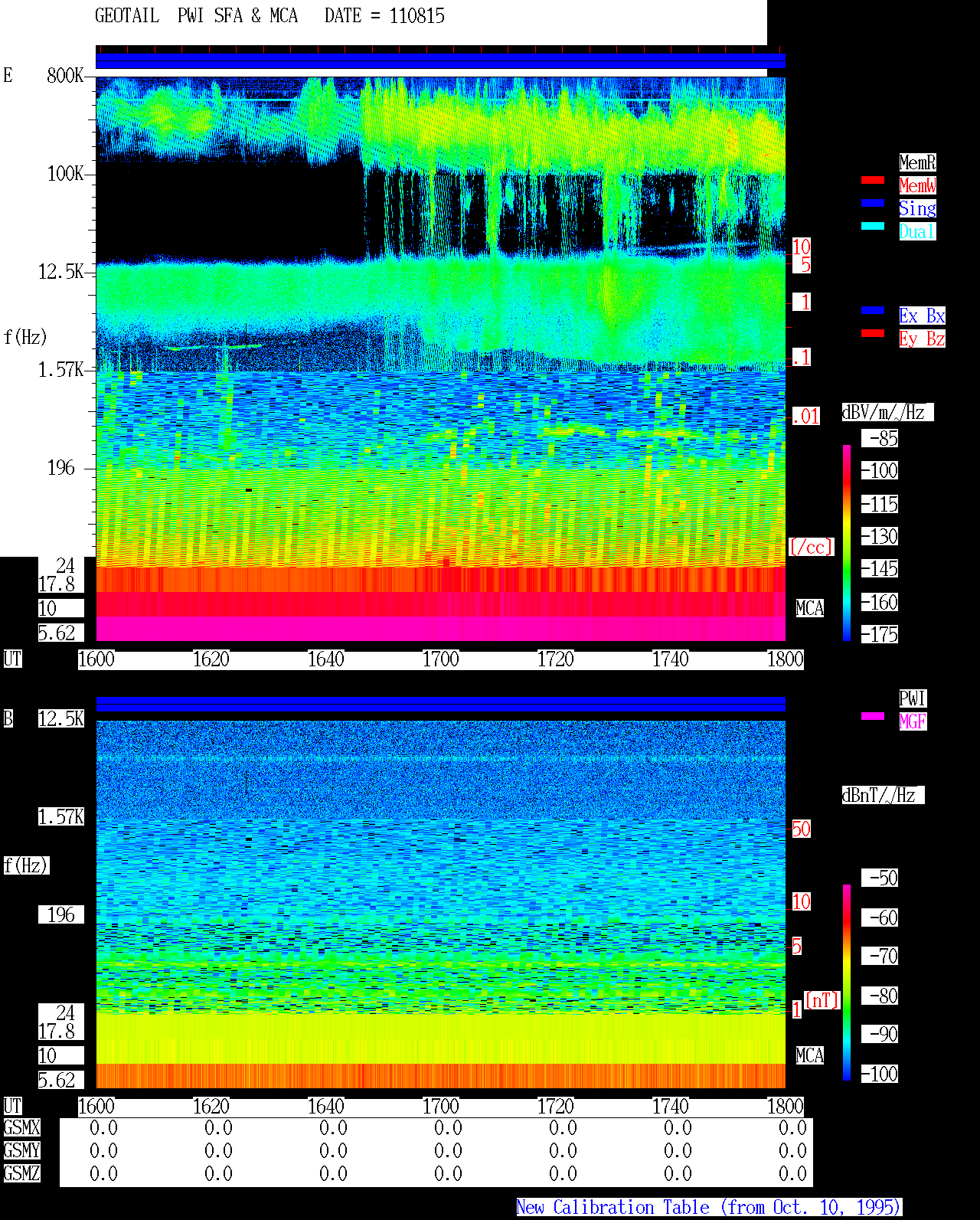The width and height of the screenshot is (980, 1220).
Task: Click the GEOTAIL PWI SFA & MCA title
Action: pyautogui.click(x=196, y=16)
